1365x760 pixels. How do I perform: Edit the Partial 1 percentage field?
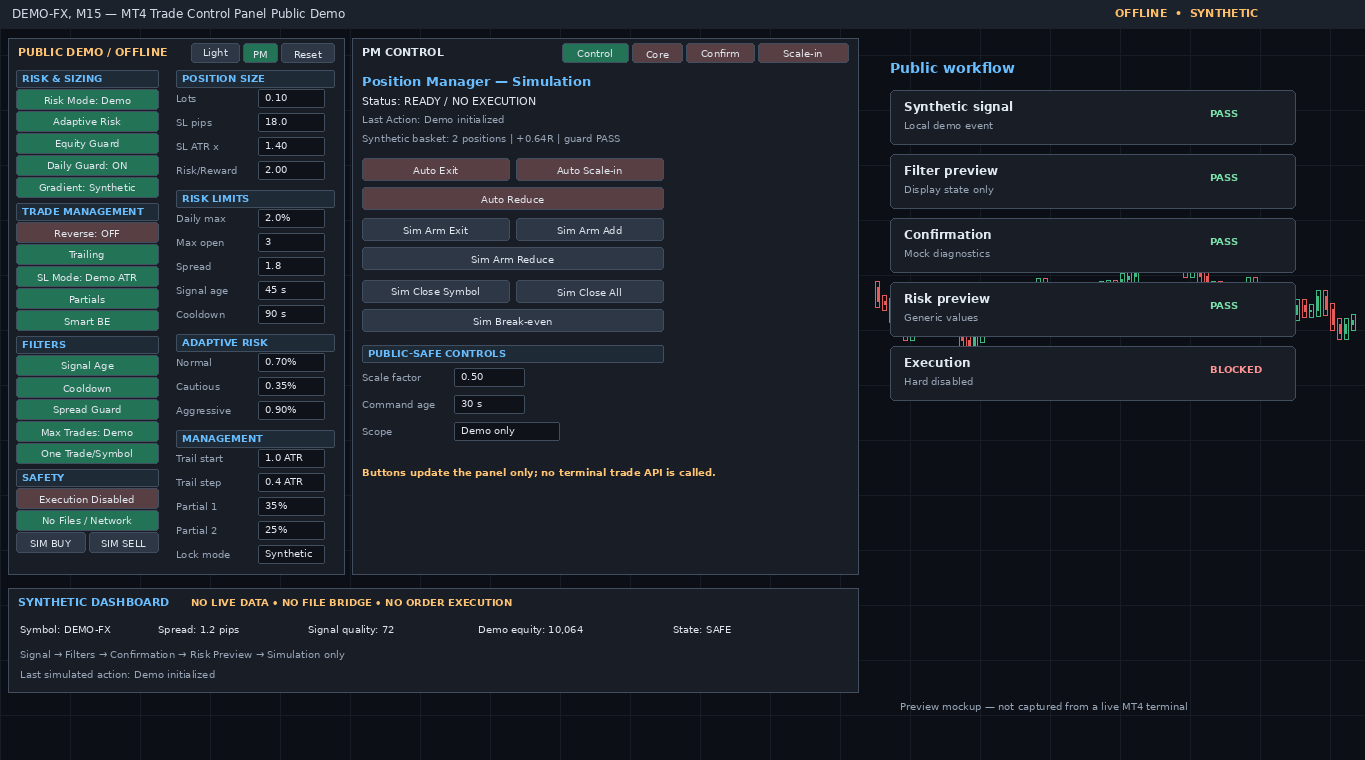291,506
